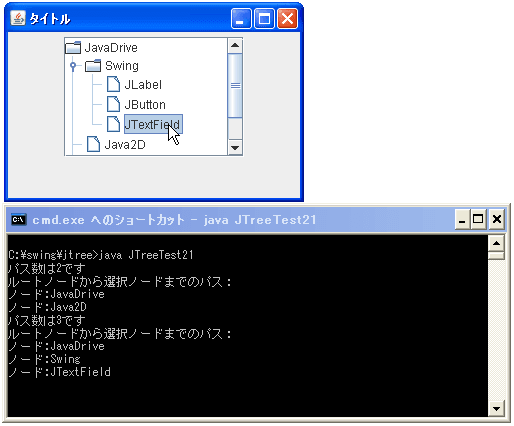Click the console scrollbar down arrow
514x426 pixels.
tap(496, 408)
